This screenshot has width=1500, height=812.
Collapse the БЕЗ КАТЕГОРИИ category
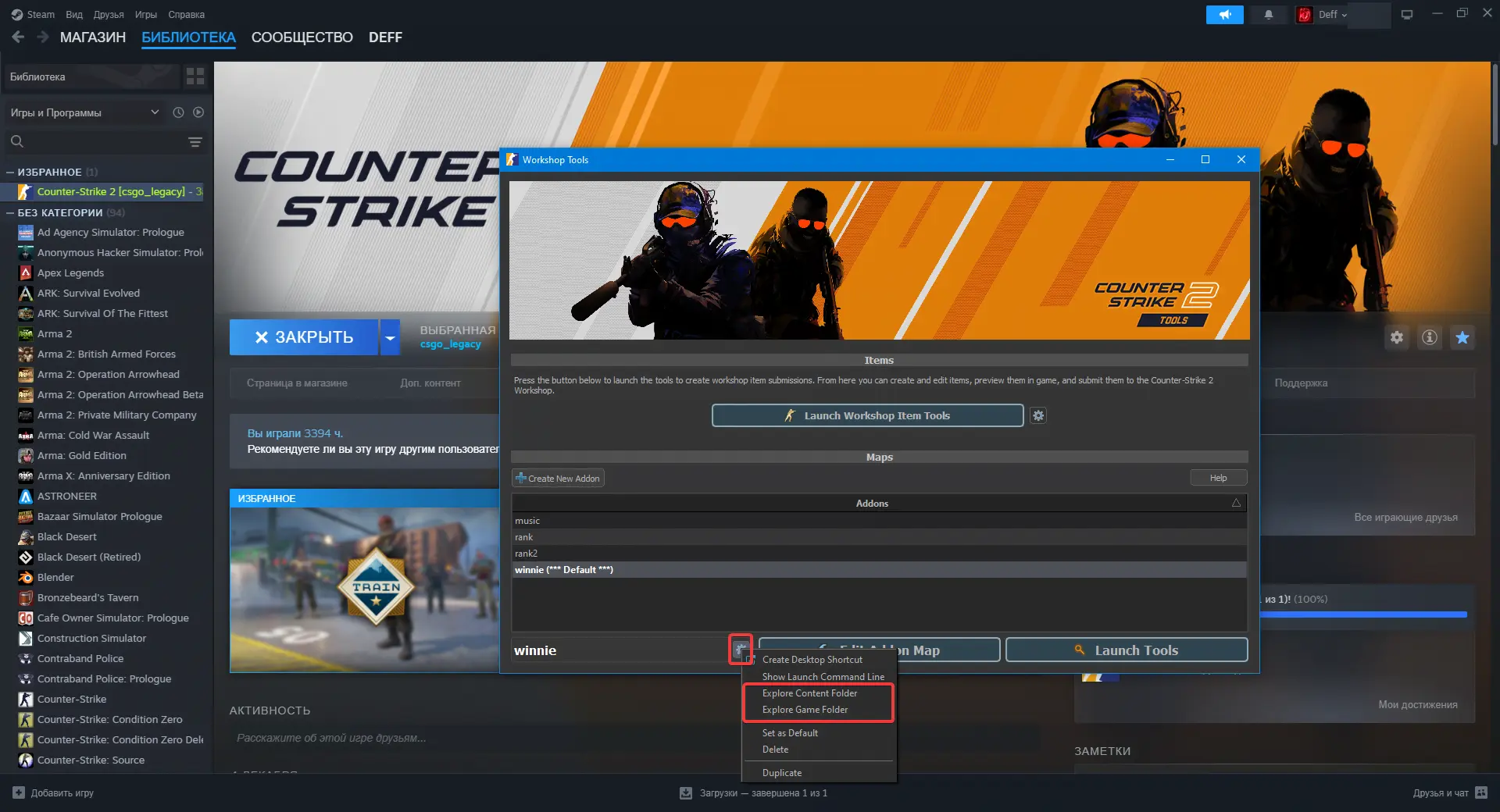coord(10,212)
